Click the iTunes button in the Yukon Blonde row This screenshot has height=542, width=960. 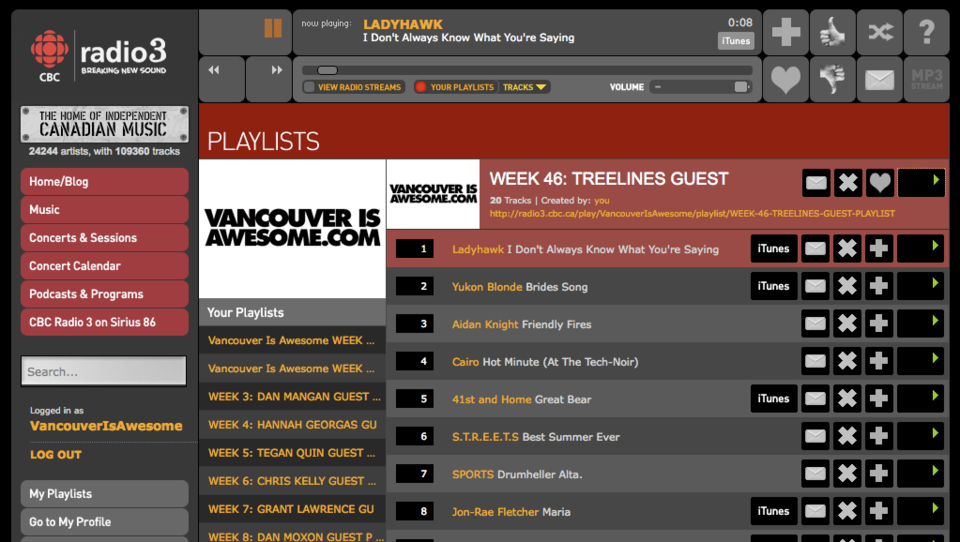[x=774, y=286]
